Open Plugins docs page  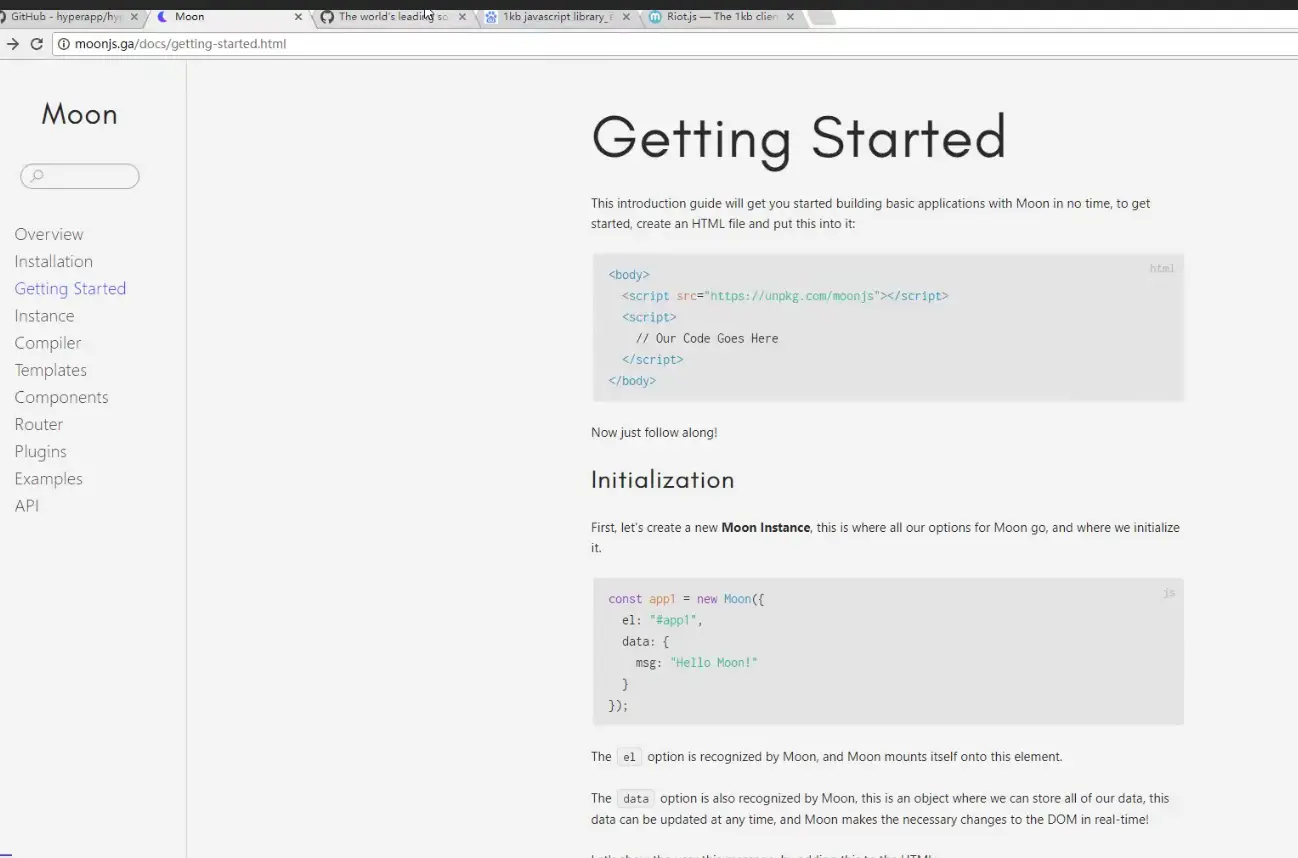click(x=41, y=451)
